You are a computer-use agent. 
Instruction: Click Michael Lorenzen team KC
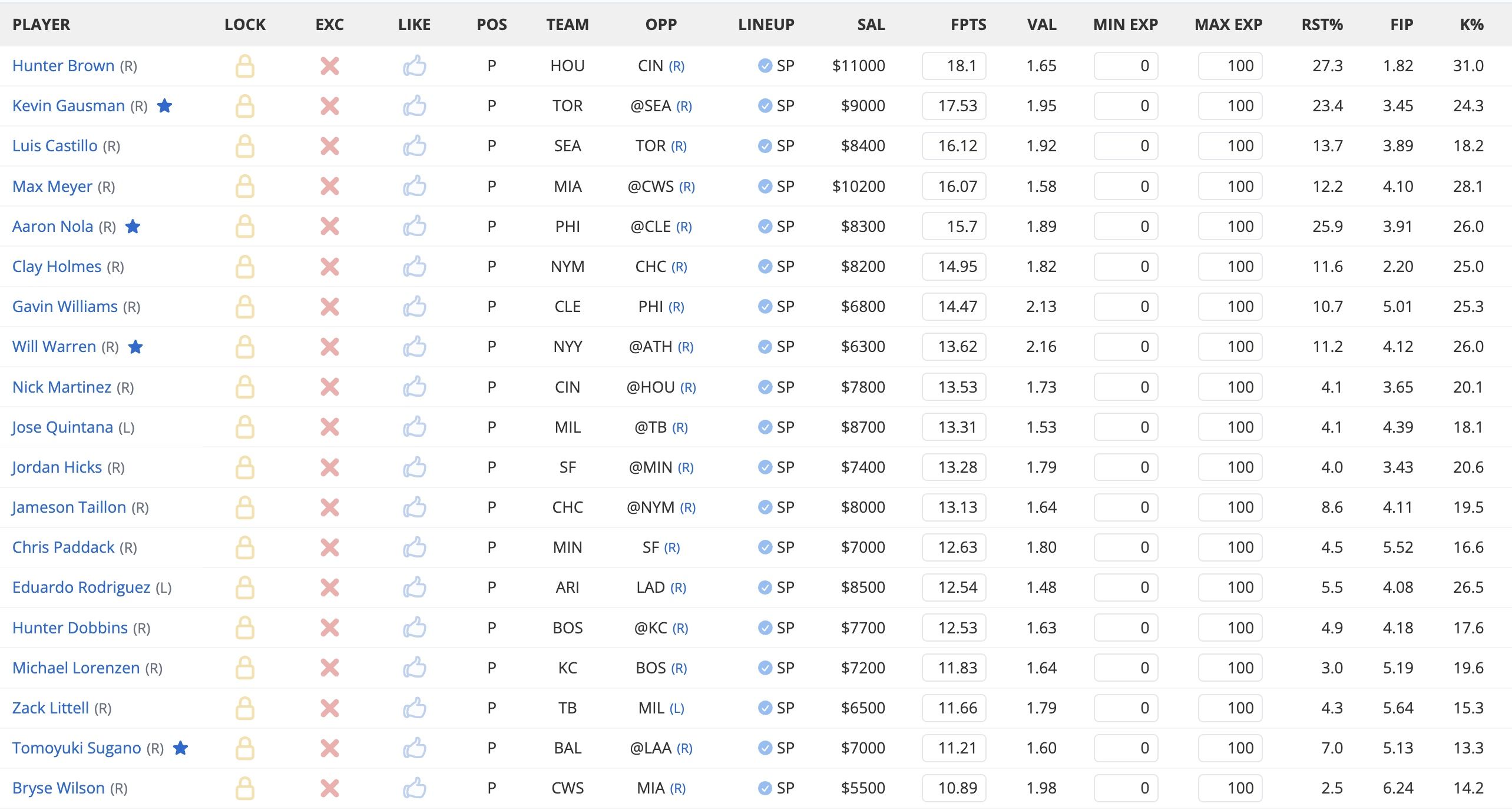click(x=568, y=668)
